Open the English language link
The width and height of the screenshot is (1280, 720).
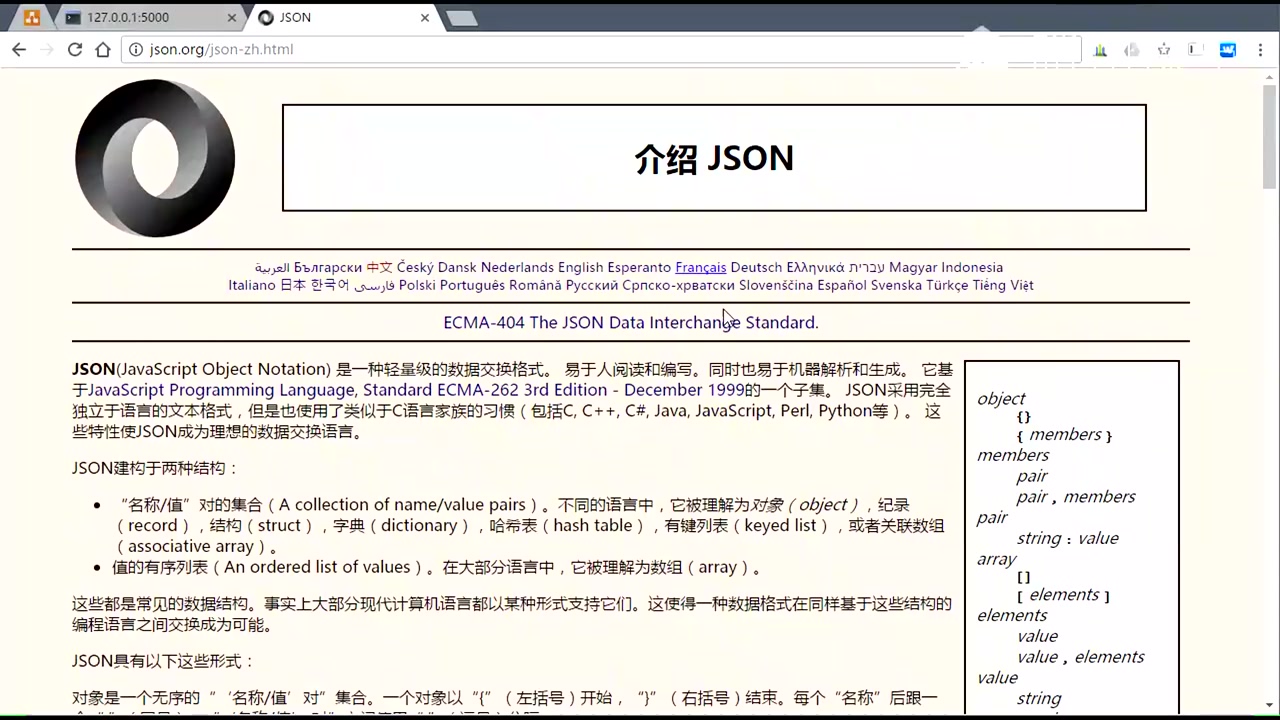point(581,267)
